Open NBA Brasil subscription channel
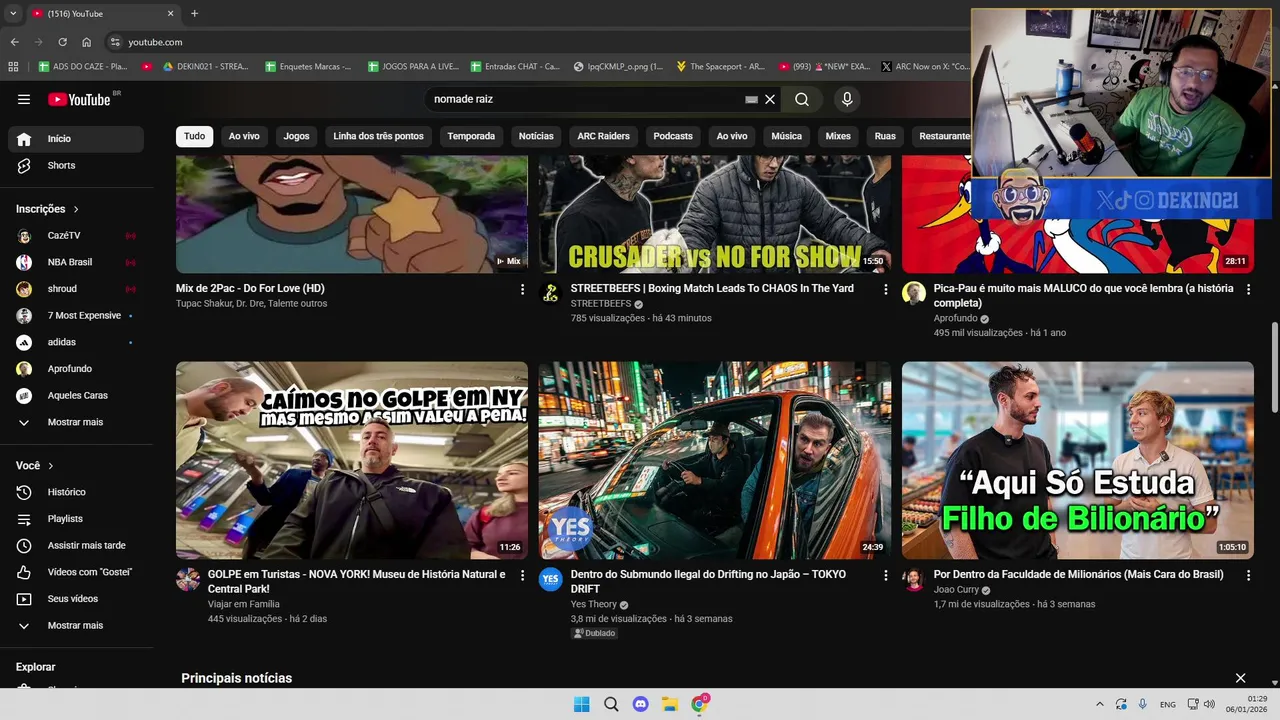This screenshot has height=720, width=1280. pos(76,262)
